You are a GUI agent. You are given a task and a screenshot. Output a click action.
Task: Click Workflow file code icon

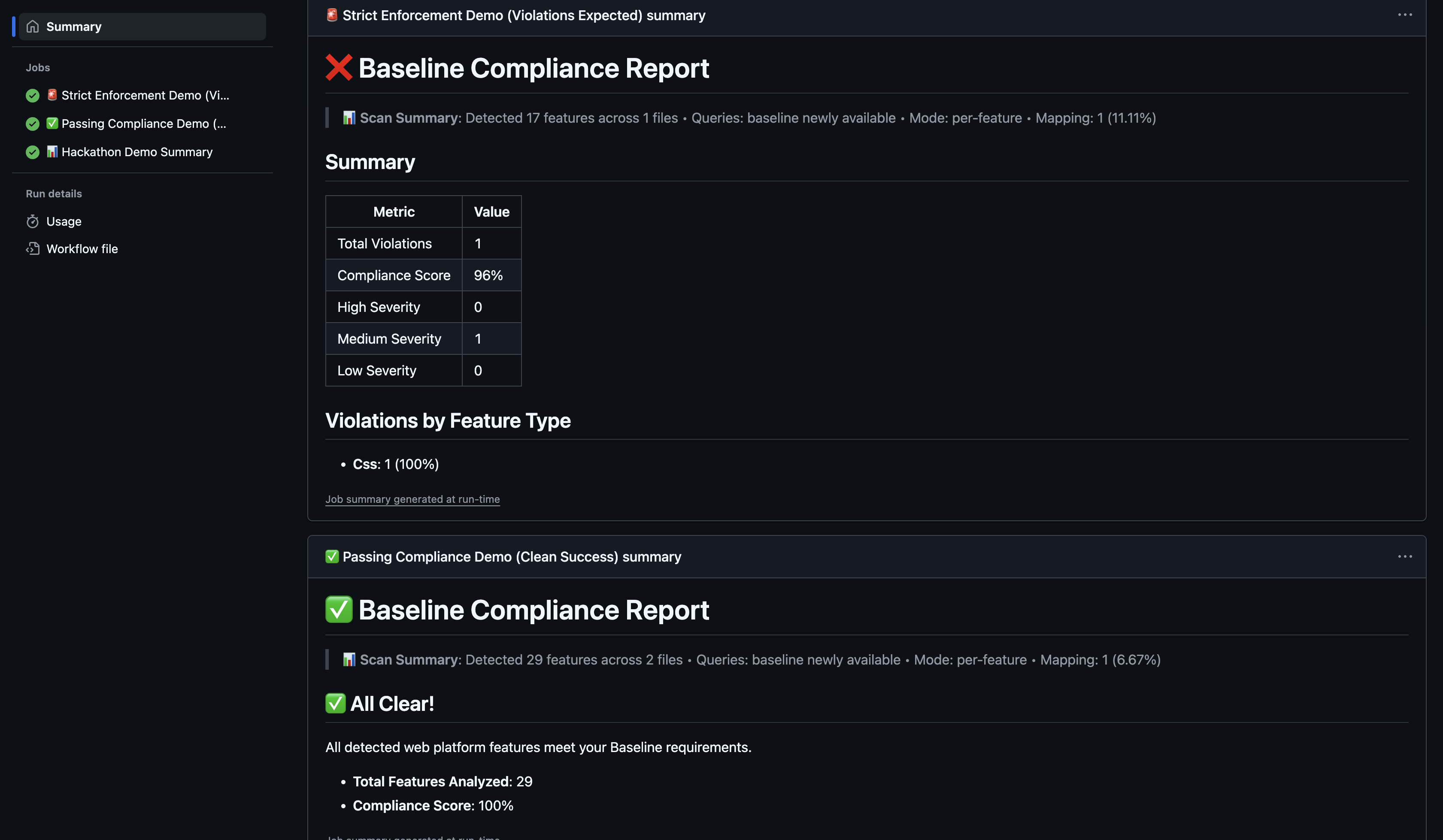tap(33, 249)
